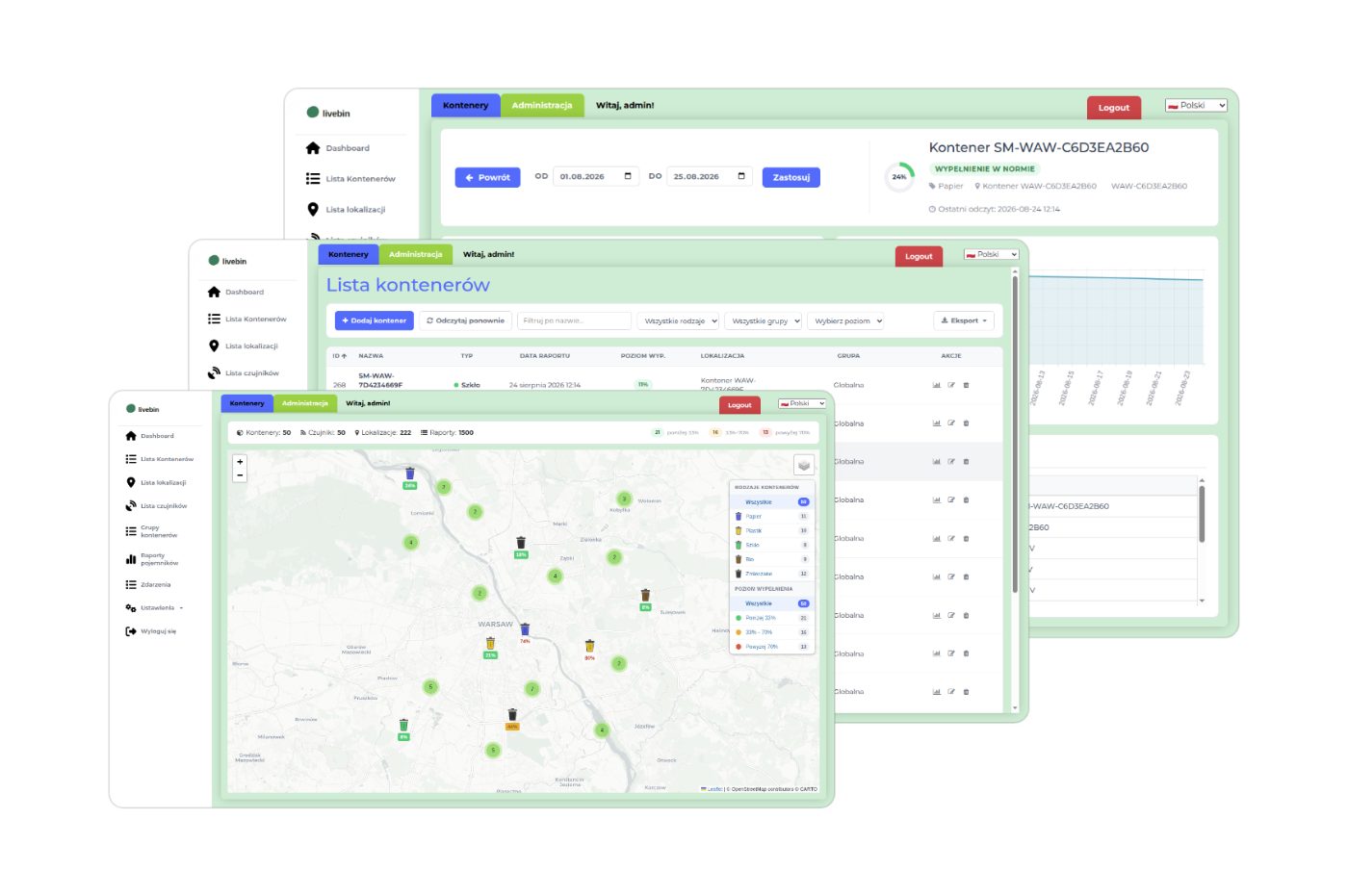Screen dimensions: 1348x896
Task: Open the map layers control icon
Action: click(804, 465)
